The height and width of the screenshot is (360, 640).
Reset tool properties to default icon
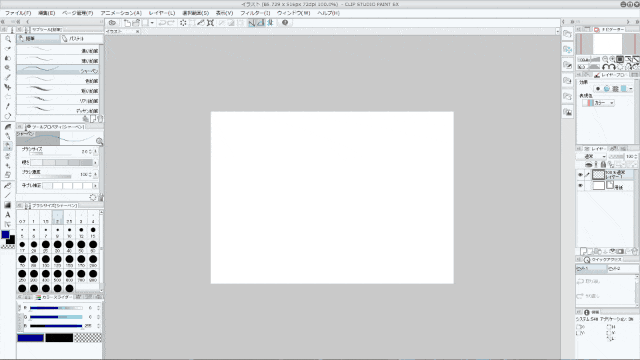click(93, 198)
